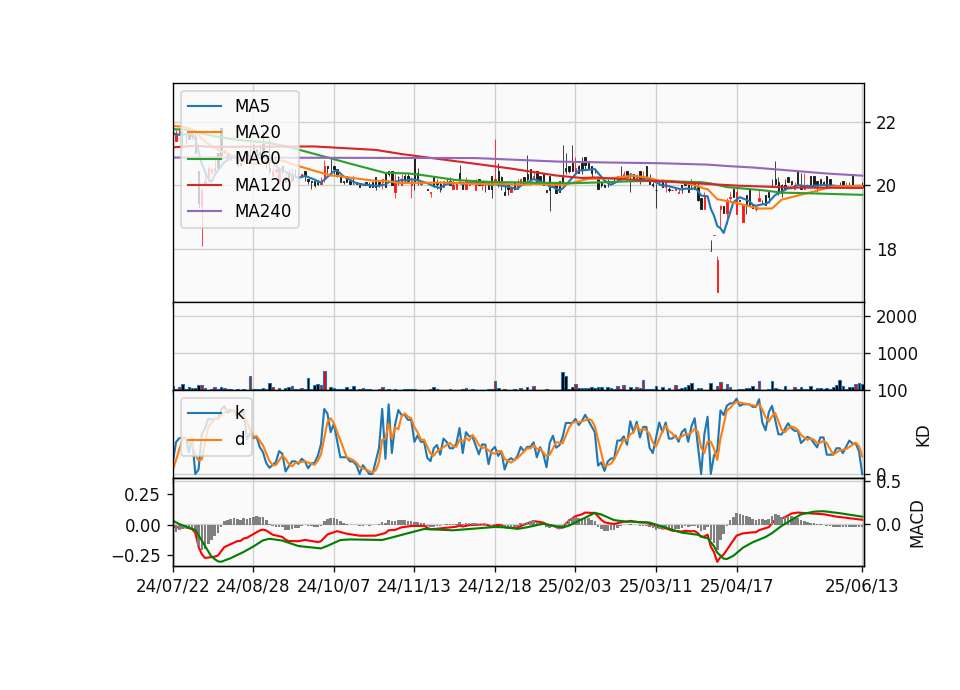The width and height of the screenshot is (960, 690).
Task: Click the 25/02/03 date label
Action: point(575,586)
